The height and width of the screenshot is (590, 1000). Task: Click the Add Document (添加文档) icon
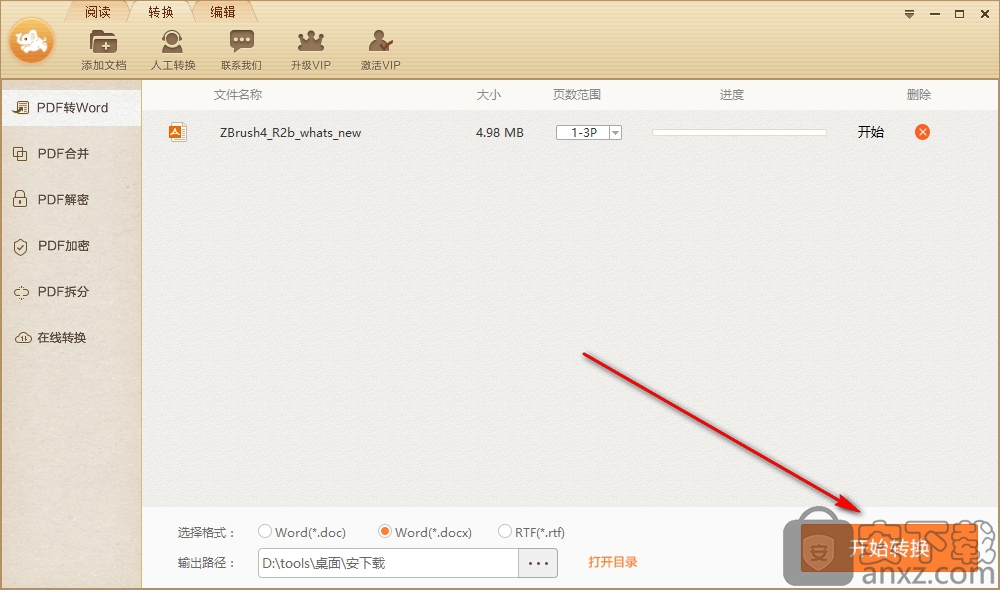pyautogui.click(x=103, y=43)
